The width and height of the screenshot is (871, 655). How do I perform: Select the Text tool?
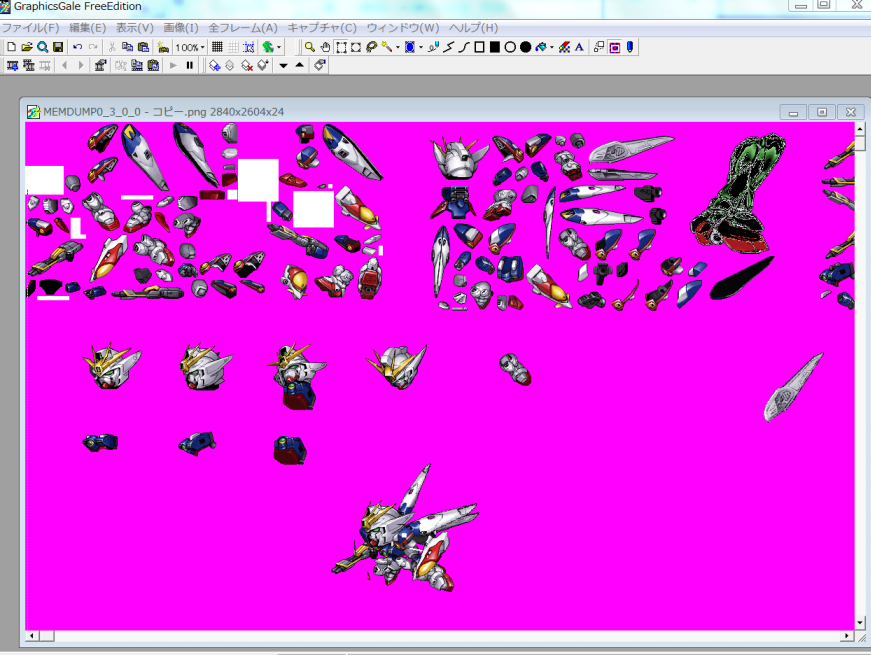click(579, 47)
